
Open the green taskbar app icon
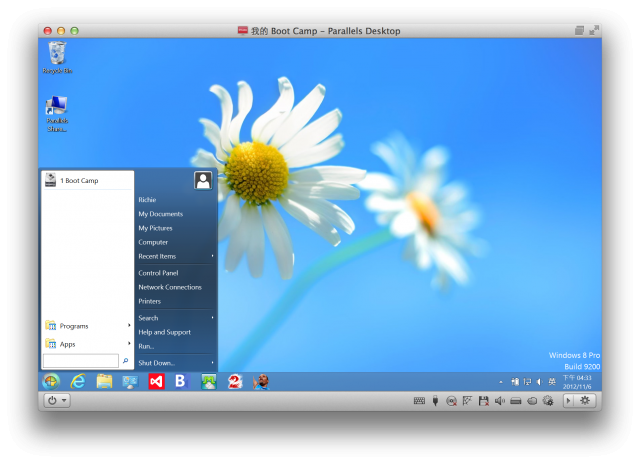click(x=209, y=382)
